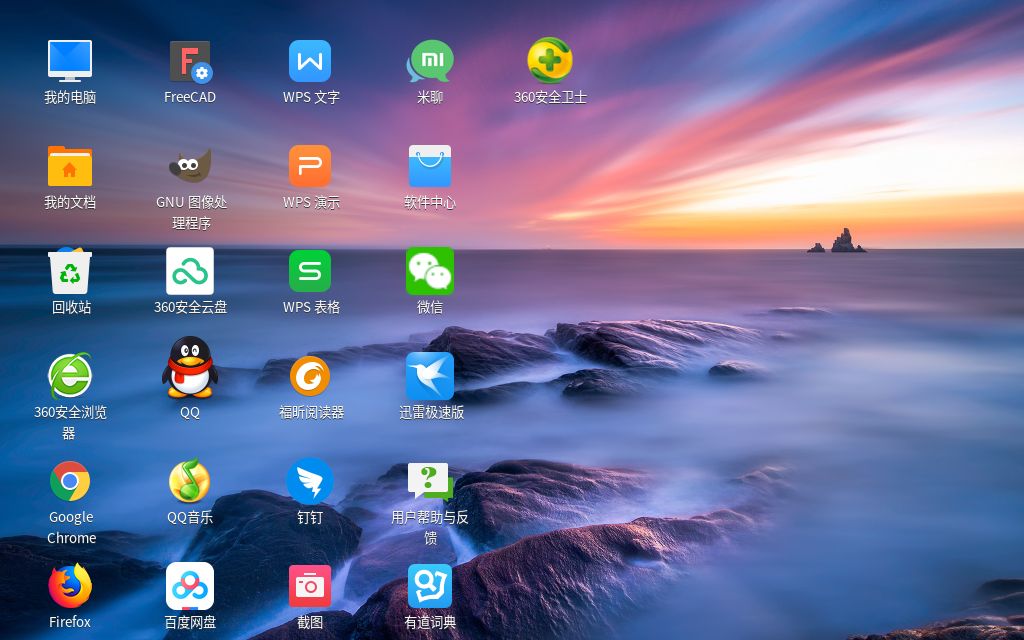The height and width of the screenshot is (640, 1024).
Task: Open 福昕阅读器 PDF reader icon
Action: [310, 376]
